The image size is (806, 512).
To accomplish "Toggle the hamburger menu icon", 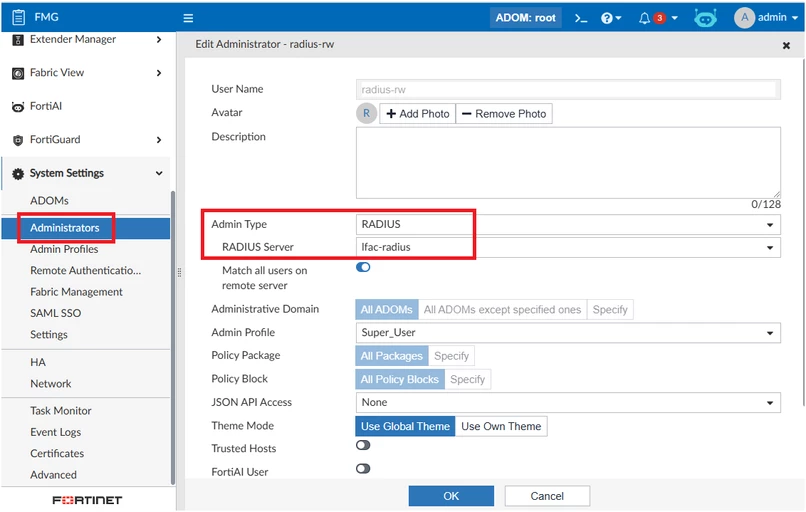I will [188, 18].
